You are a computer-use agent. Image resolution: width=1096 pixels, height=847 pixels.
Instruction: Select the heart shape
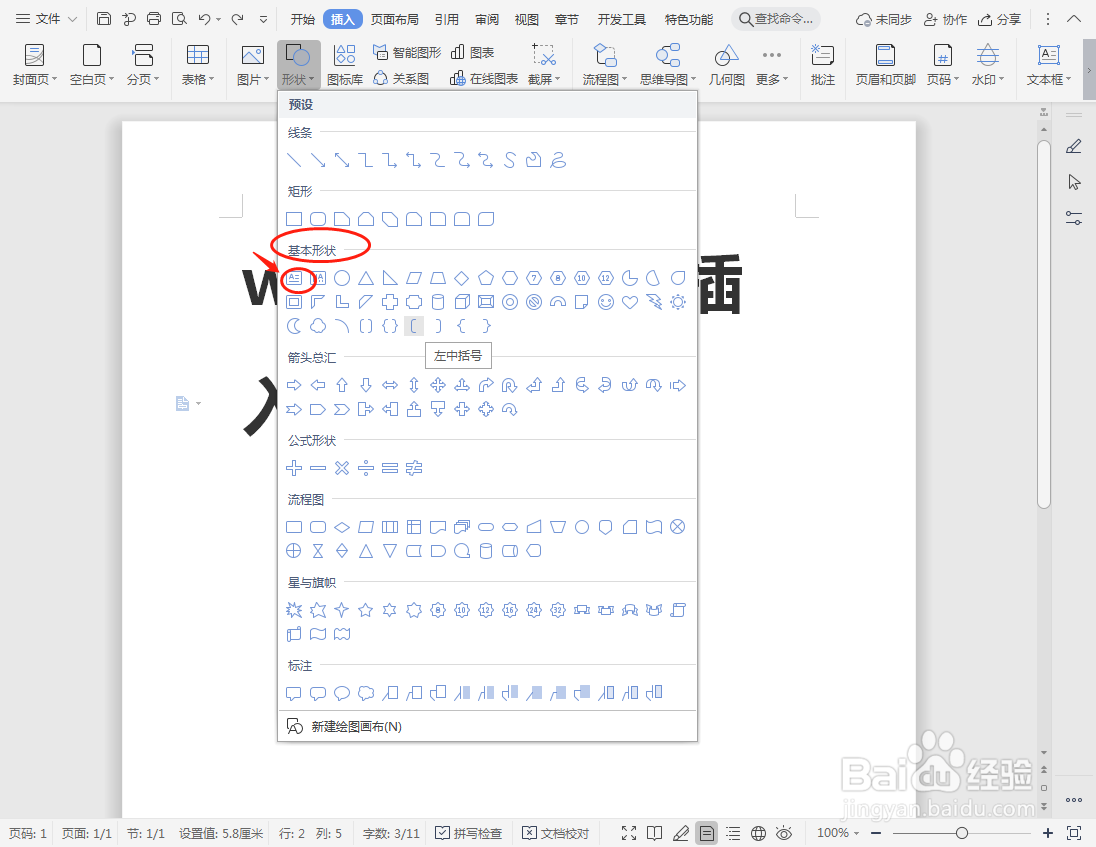pyautogui.click(x=630, y=302)
